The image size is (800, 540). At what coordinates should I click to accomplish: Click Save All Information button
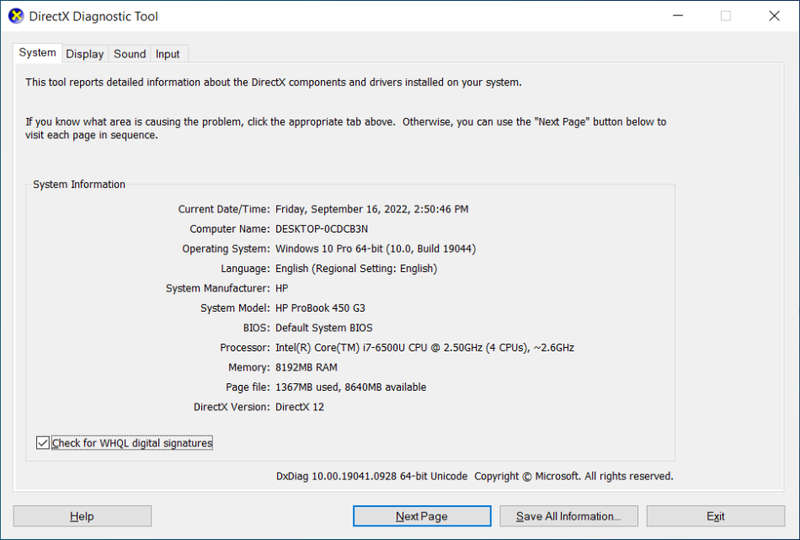[x=569, y=517]
